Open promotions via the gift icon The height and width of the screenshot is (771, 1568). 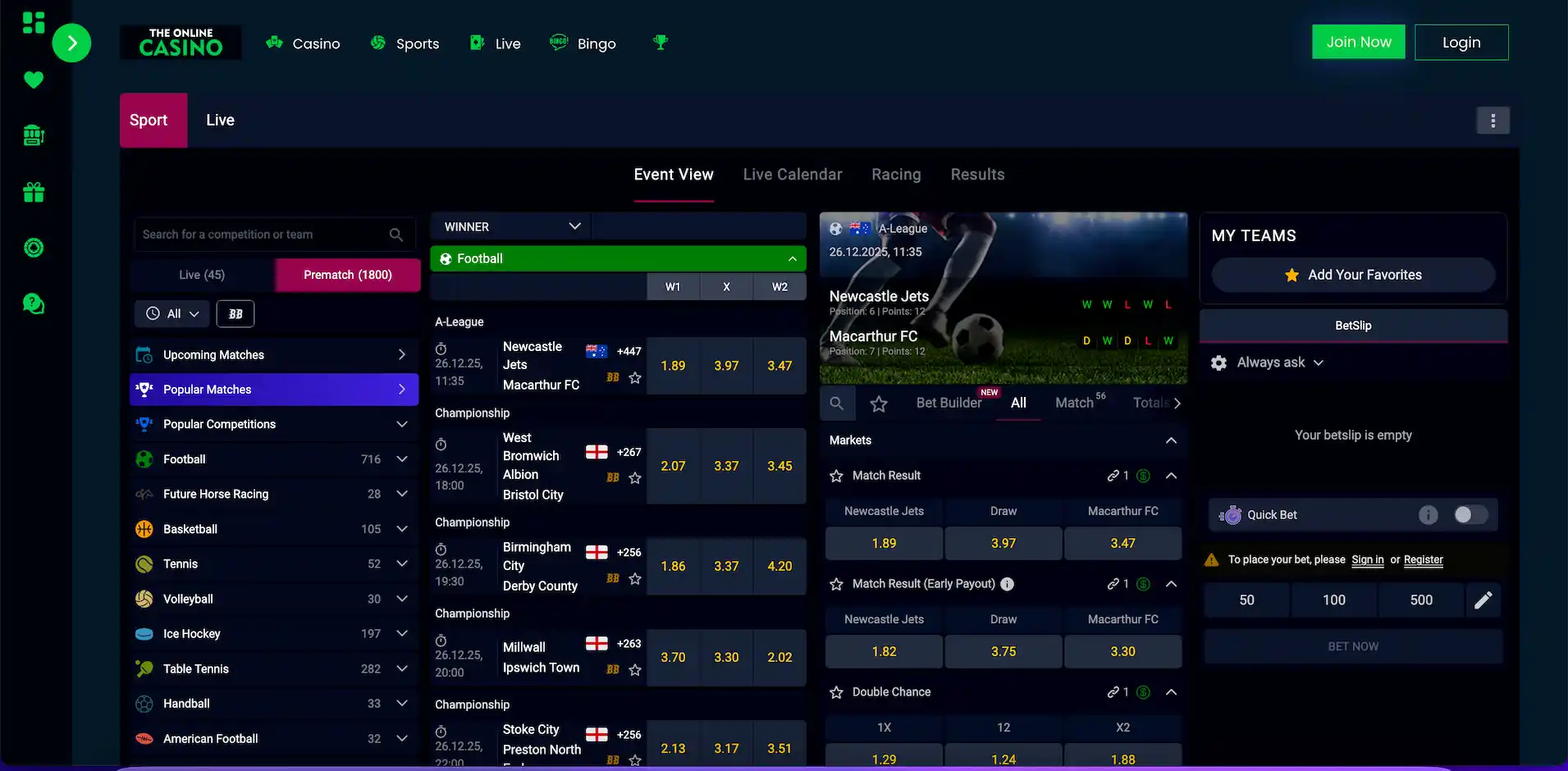(33, 191)
